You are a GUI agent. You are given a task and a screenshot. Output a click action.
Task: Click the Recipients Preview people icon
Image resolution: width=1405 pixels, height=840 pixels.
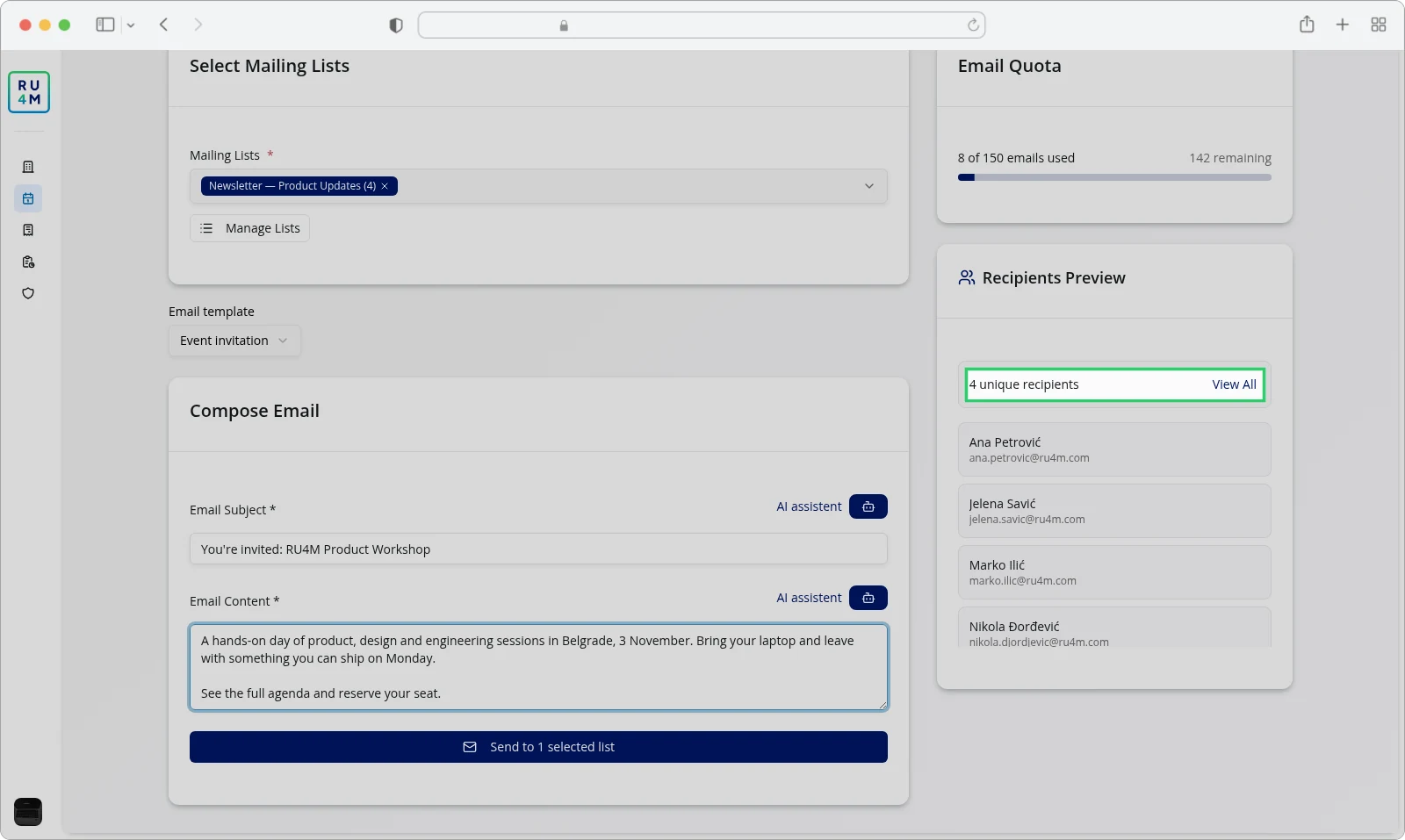(x=967, y=277)
